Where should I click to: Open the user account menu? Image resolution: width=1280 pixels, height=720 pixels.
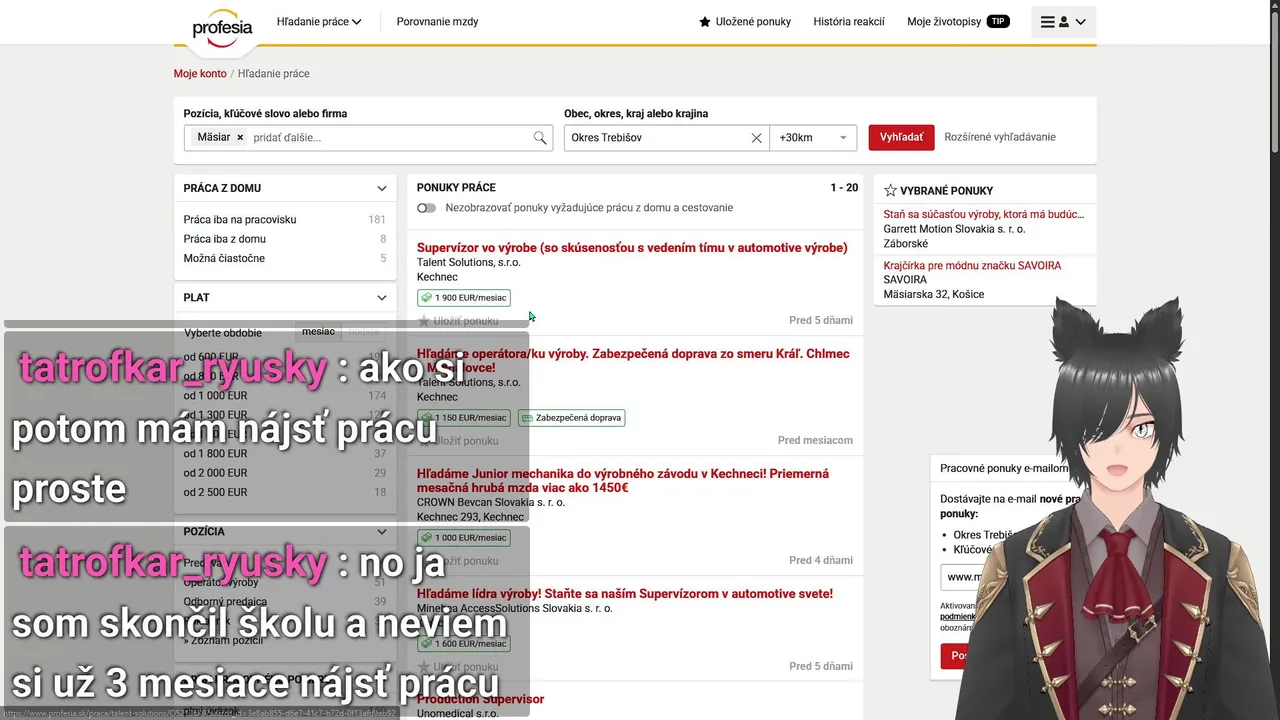[x=1063, y=22]
